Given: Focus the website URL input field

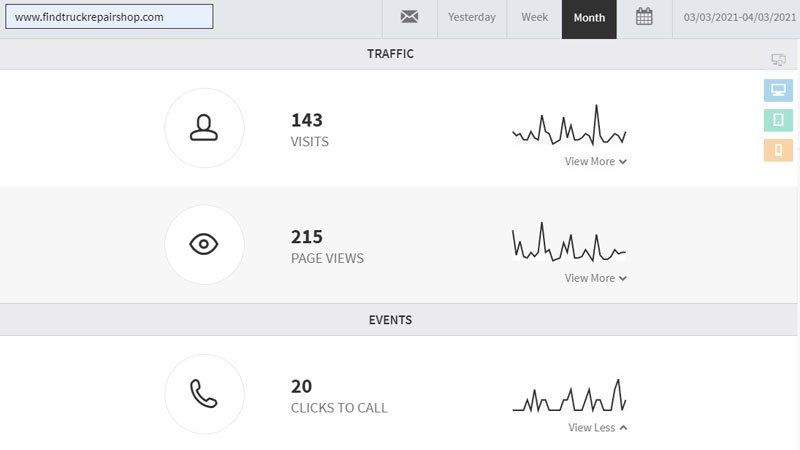Looking at the screenshot, I should click(109, 17).
